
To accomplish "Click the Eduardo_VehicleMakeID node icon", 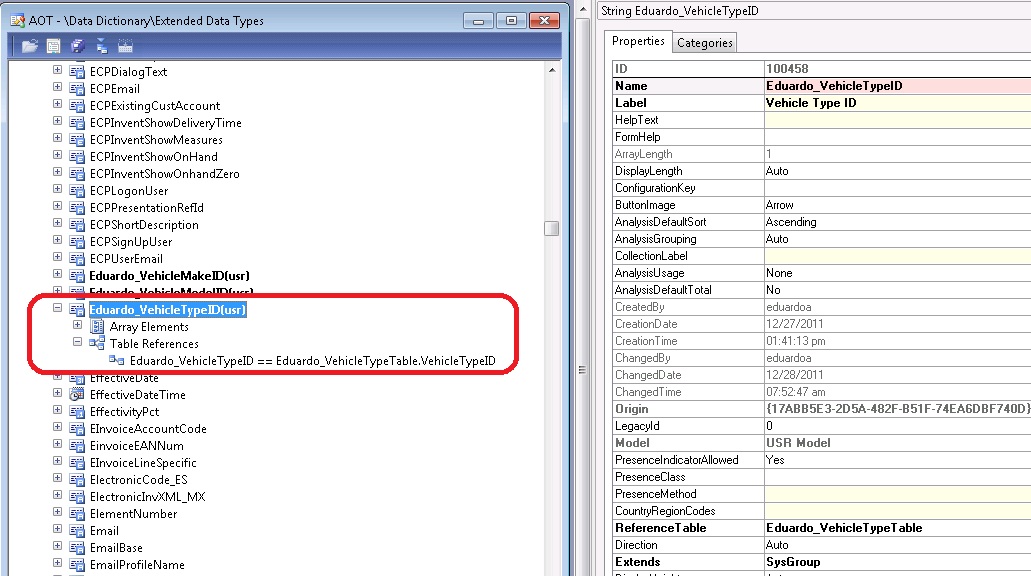I will pos(77,276).
